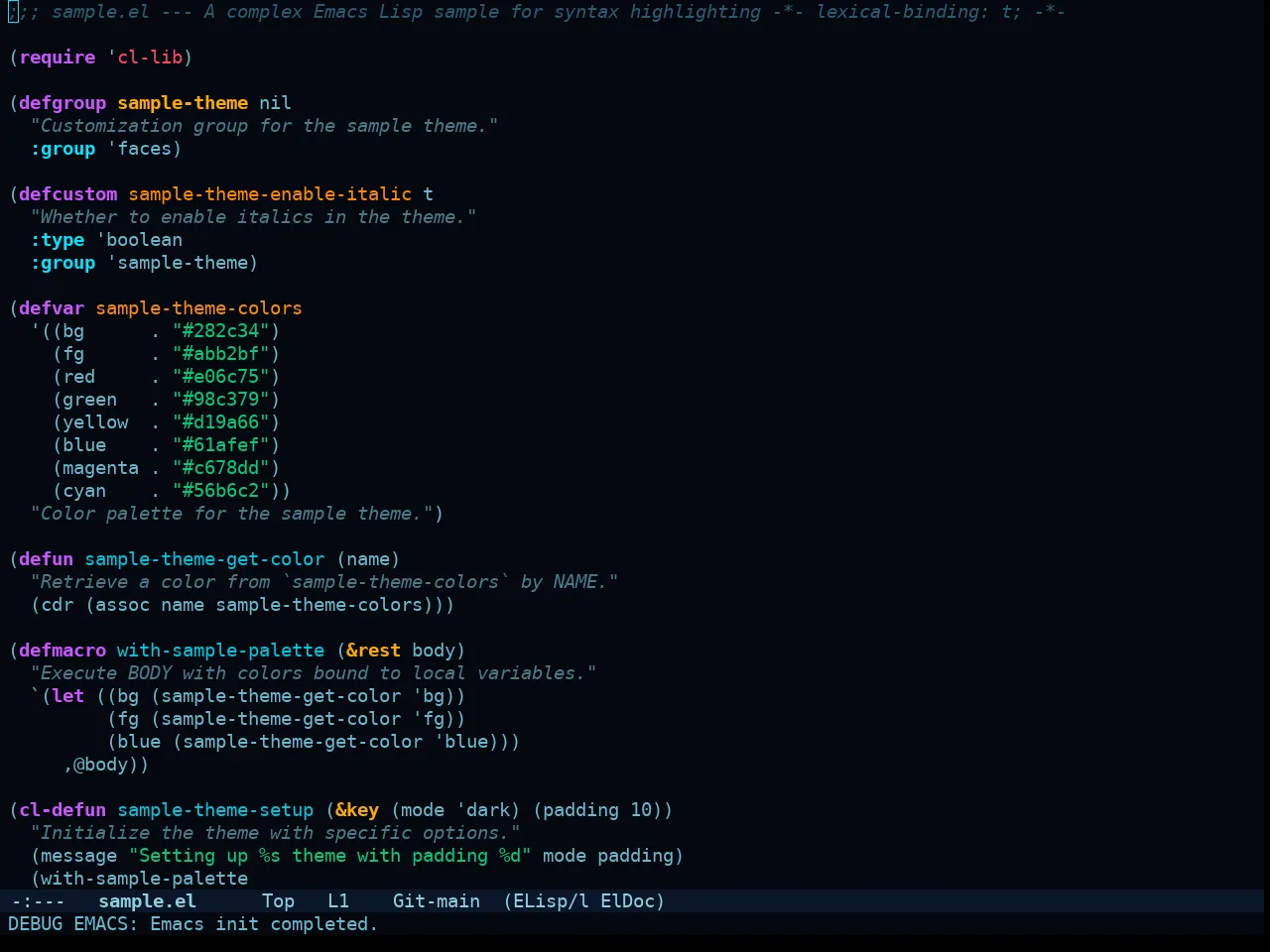The height and width of the screenshot is (952, 1270).
Task: Click the "#56b6c2" cyan color string
Action: (x=221, y=490)
